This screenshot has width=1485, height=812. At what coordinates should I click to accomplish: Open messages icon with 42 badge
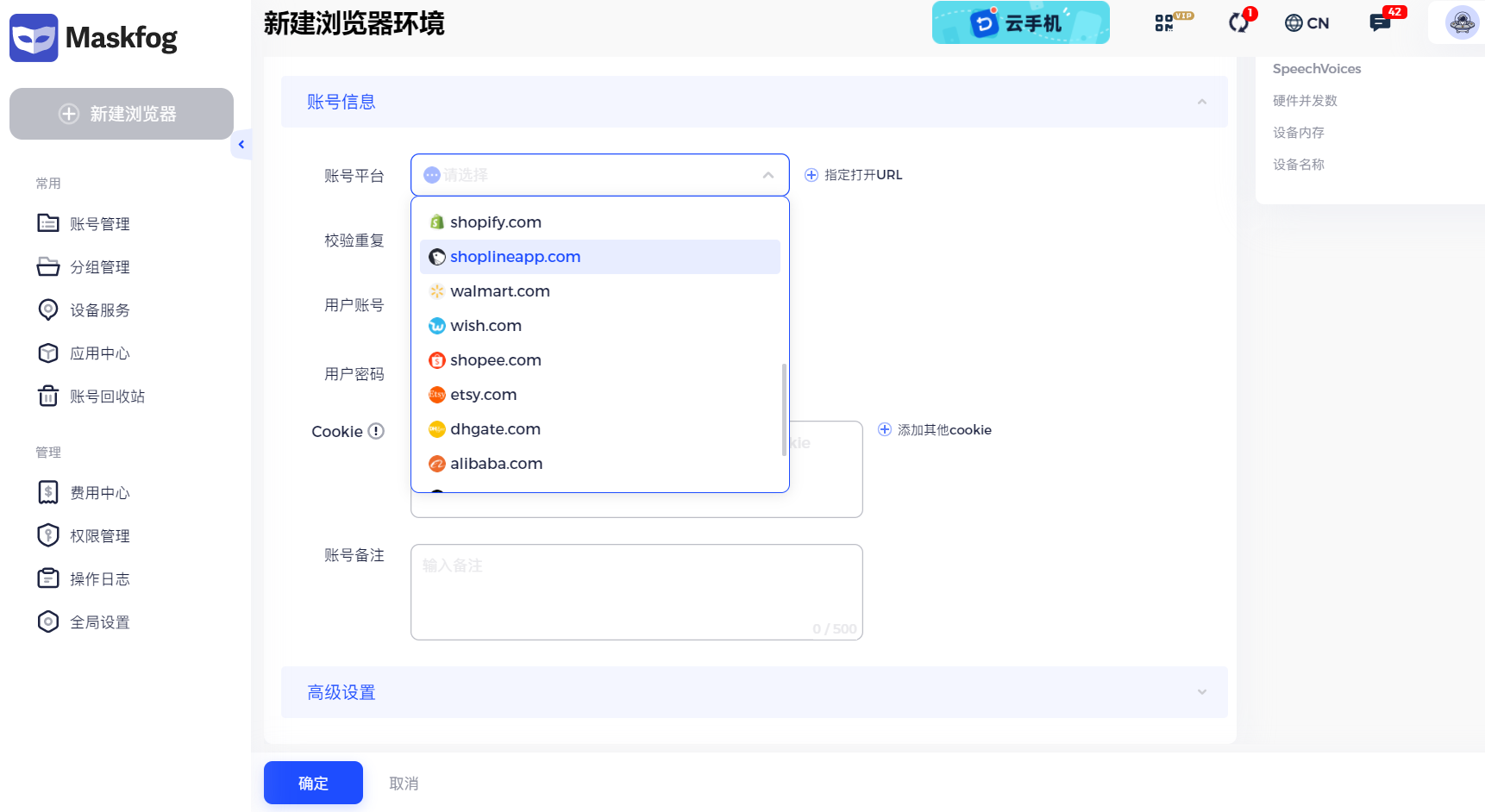(x=1382, y=22)
